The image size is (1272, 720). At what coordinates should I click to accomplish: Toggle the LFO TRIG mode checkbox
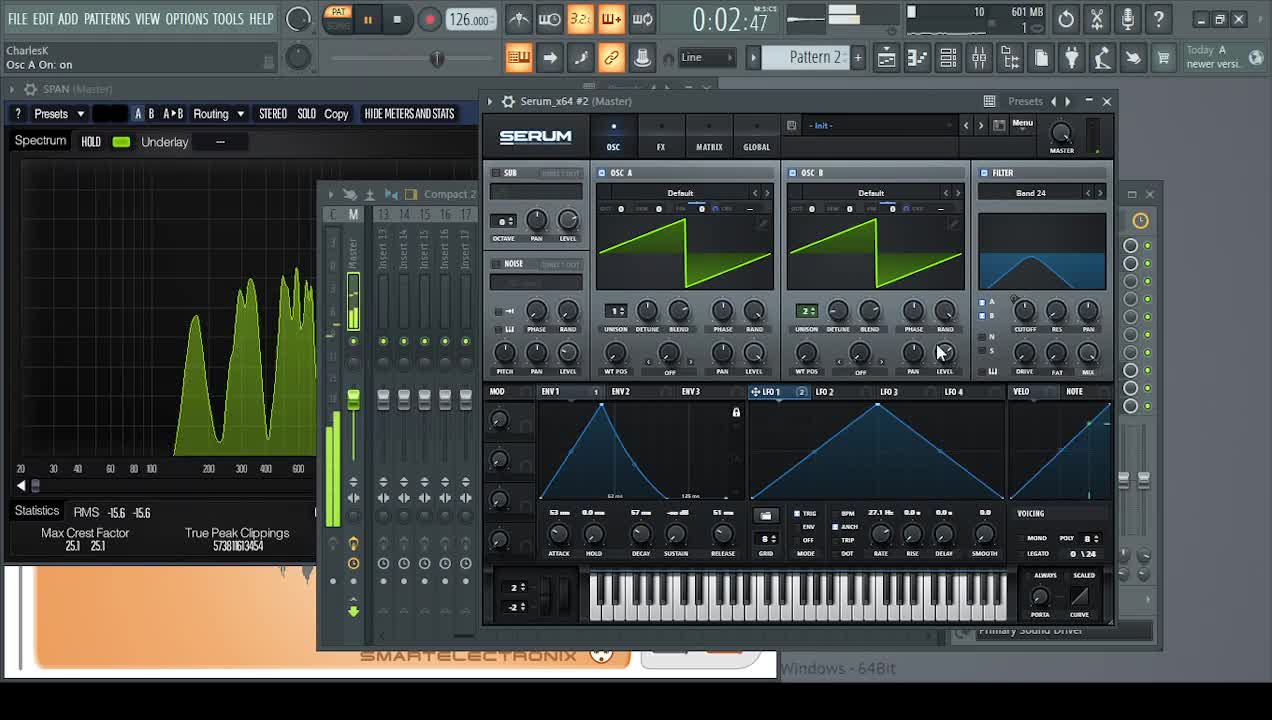798,513
